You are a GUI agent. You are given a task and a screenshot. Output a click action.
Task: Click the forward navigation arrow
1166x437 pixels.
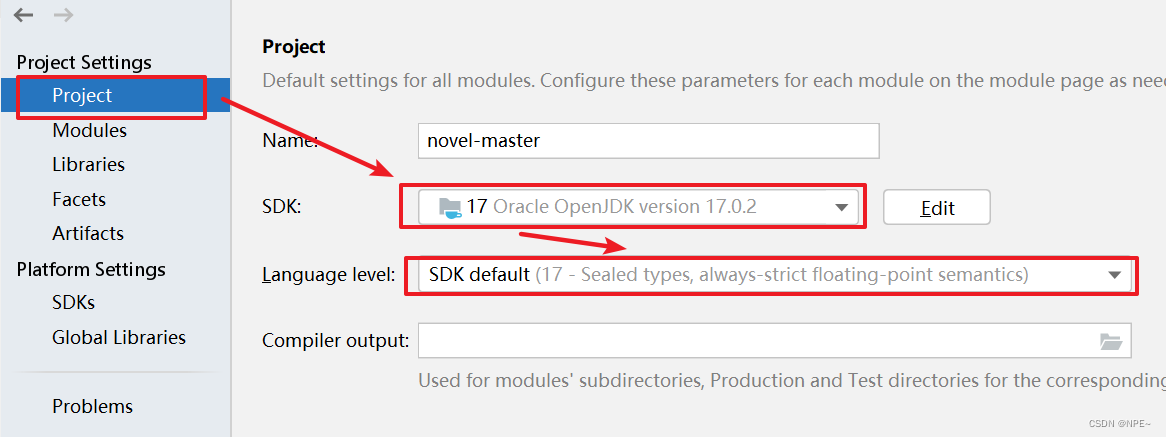pyautogui.click(x=64, y=15)
